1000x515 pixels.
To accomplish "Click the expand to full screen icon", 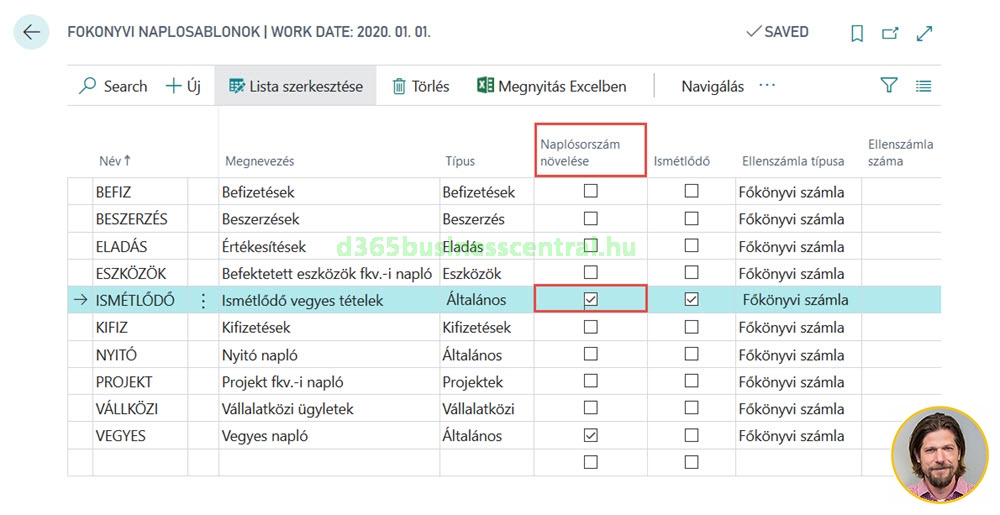I will coord(924,33).
